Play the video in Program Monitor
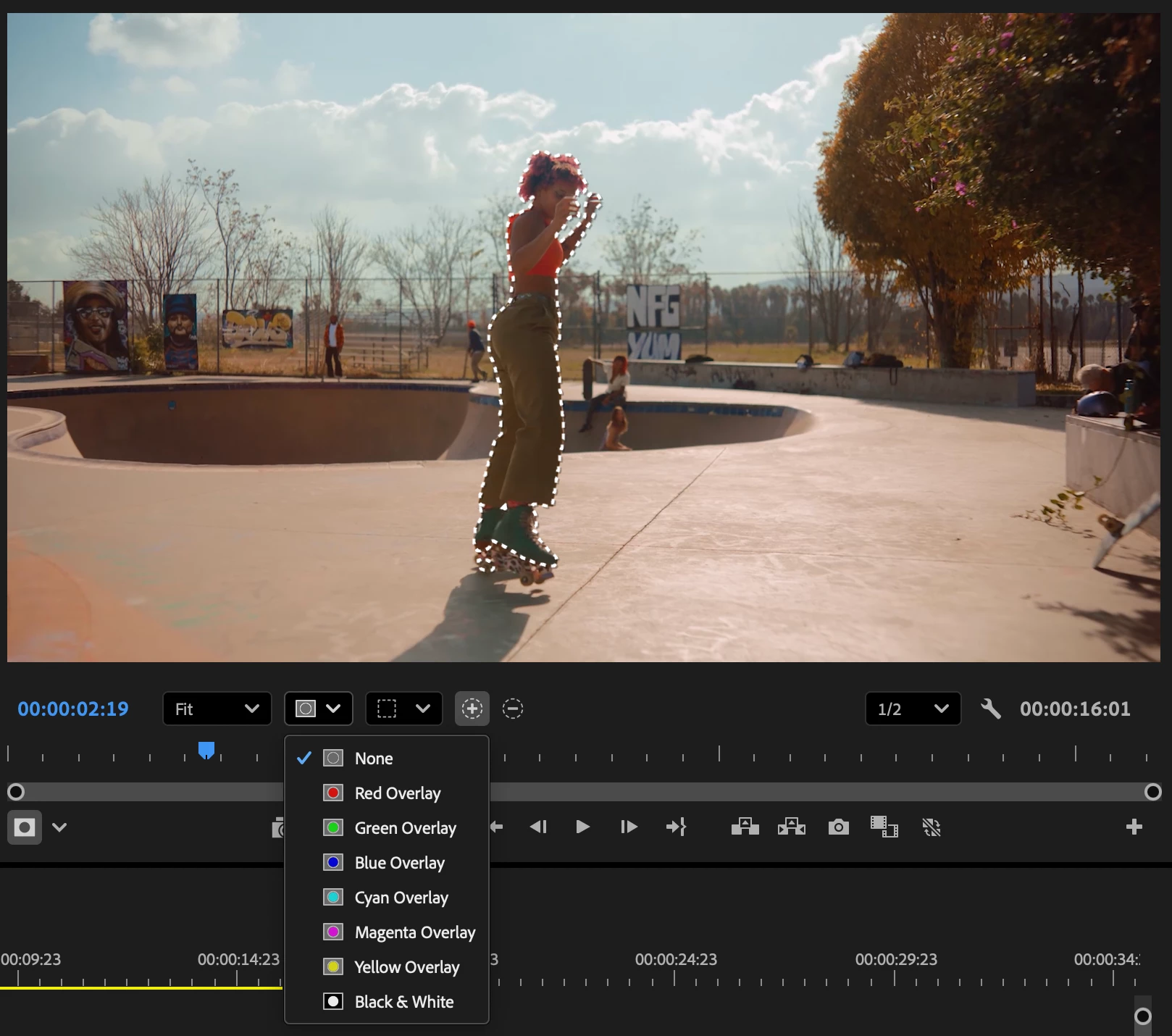This screenshot has width=1172, height=1036. pos(582,827)
